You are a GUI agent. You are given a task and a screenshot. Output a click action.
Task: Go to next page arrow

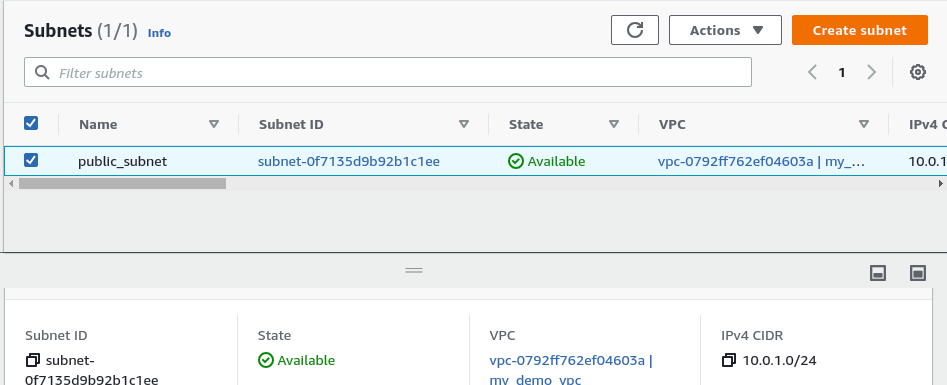point(871,73)
